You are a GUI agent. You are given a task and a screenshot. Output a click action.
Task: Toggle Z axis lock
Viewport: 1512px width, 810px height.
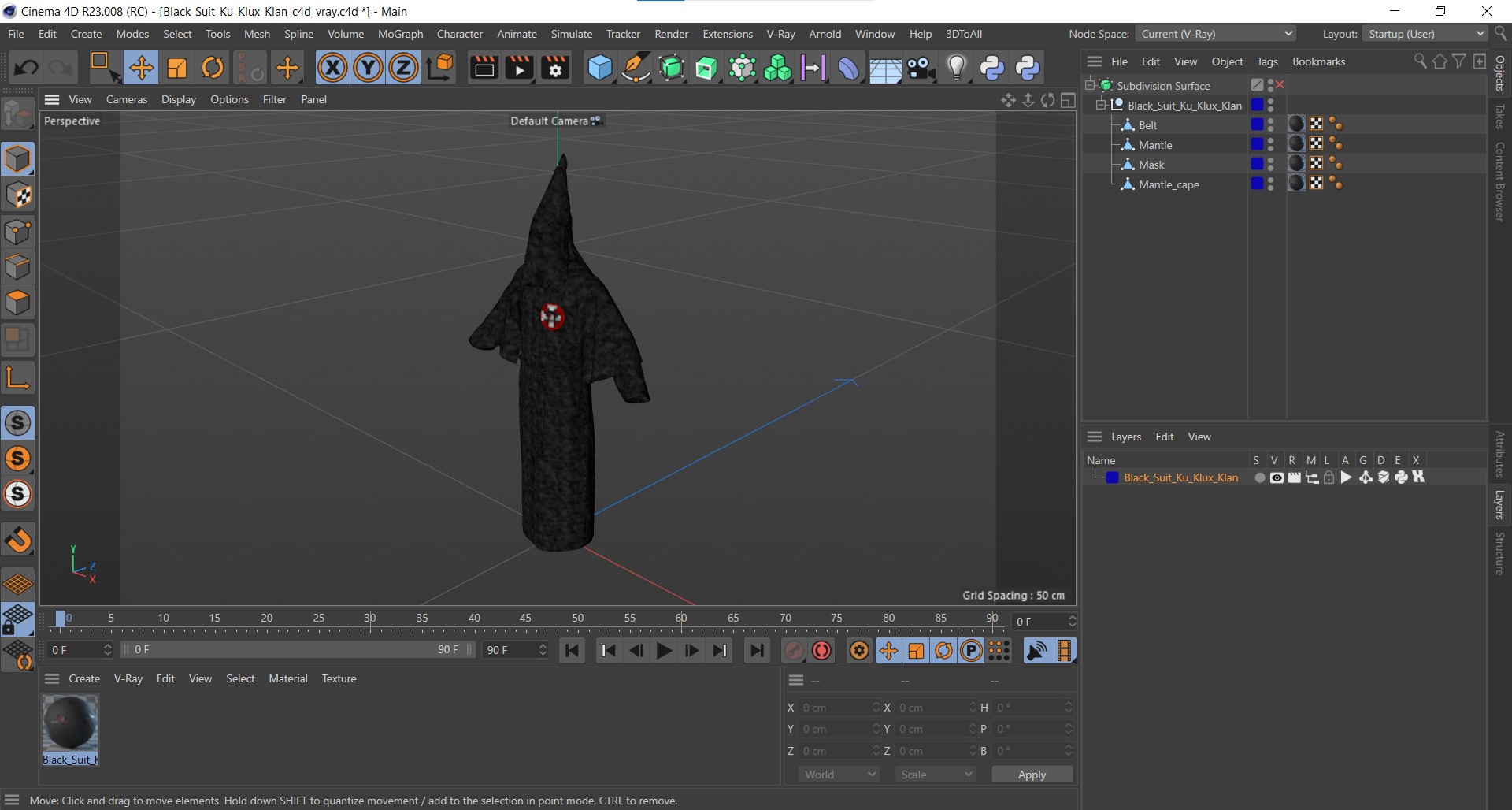click(403, 68)
